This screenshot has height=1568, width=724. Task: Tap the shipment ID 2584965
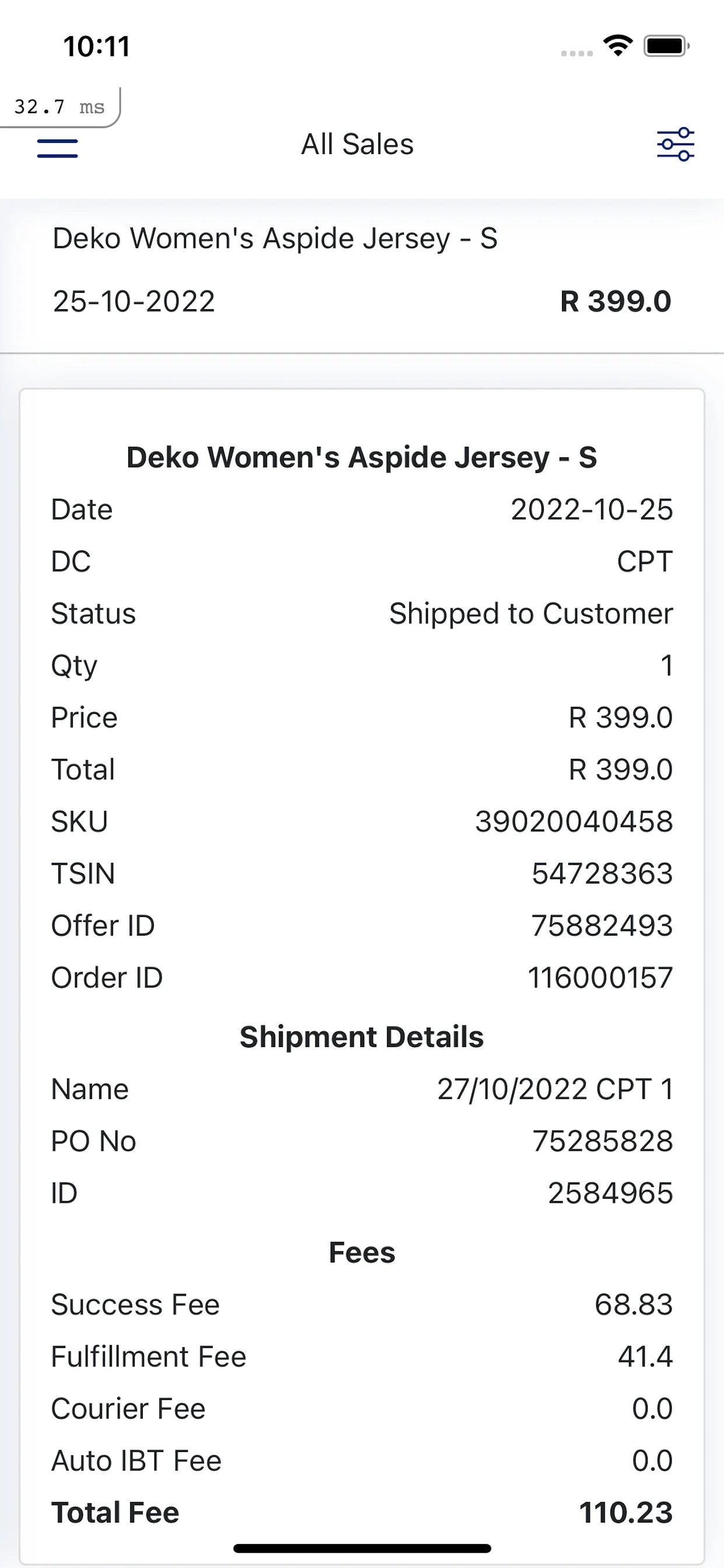[610, 1193]
